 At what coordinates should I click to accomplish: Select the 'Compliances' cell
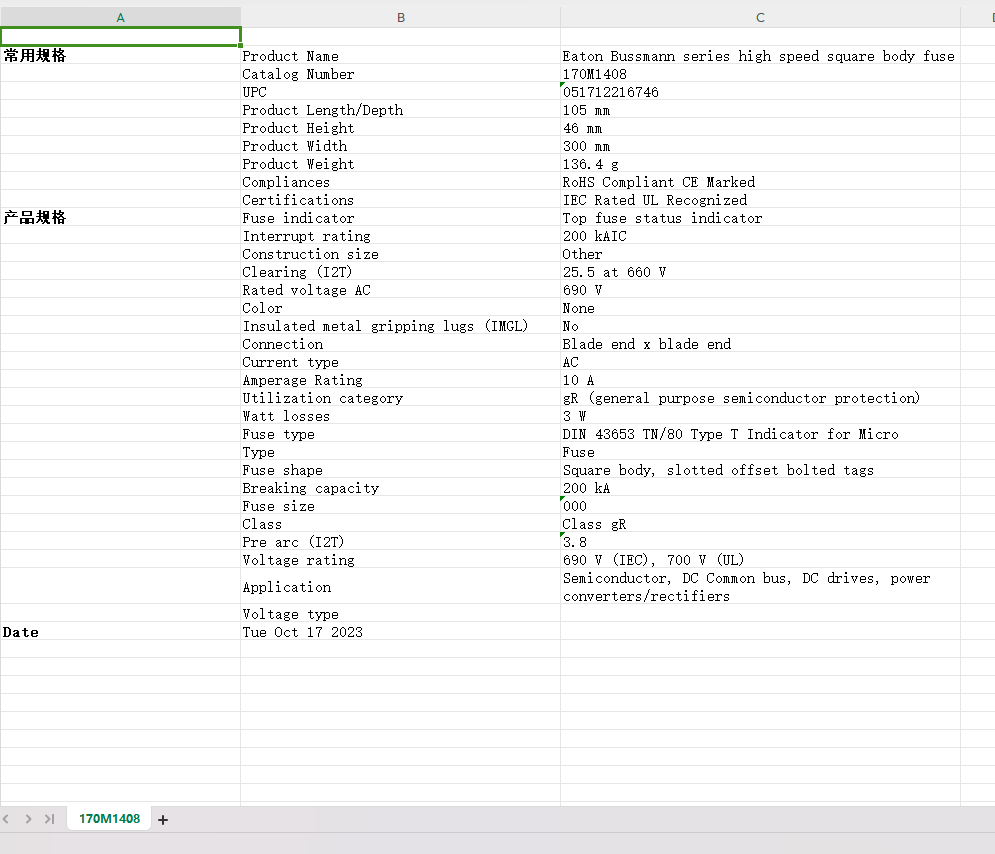[x=400, y=182]
